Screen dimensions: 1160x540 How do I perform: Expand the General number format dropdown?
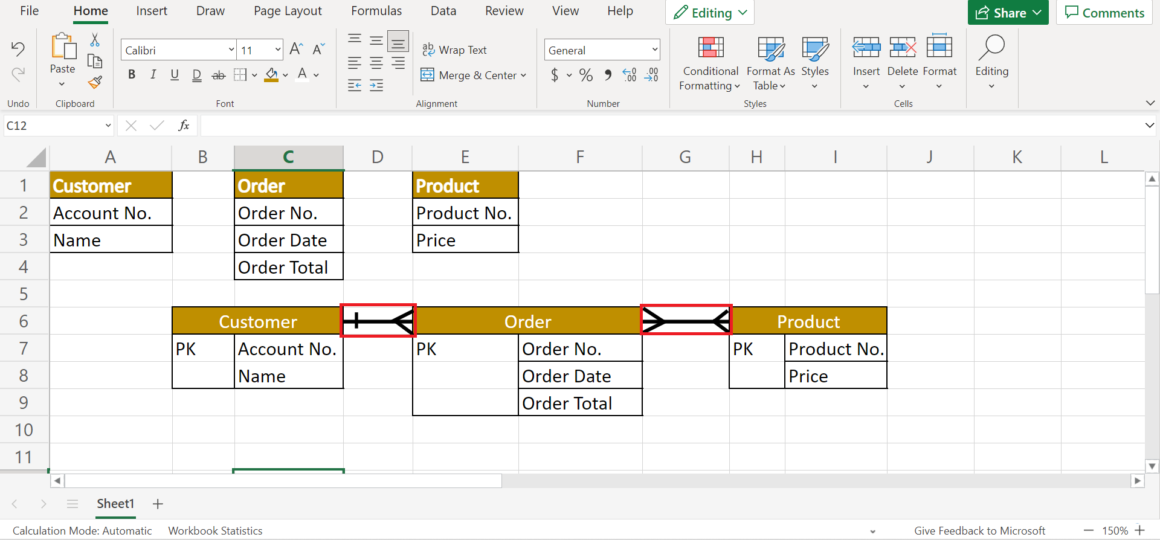pos(655,50)
